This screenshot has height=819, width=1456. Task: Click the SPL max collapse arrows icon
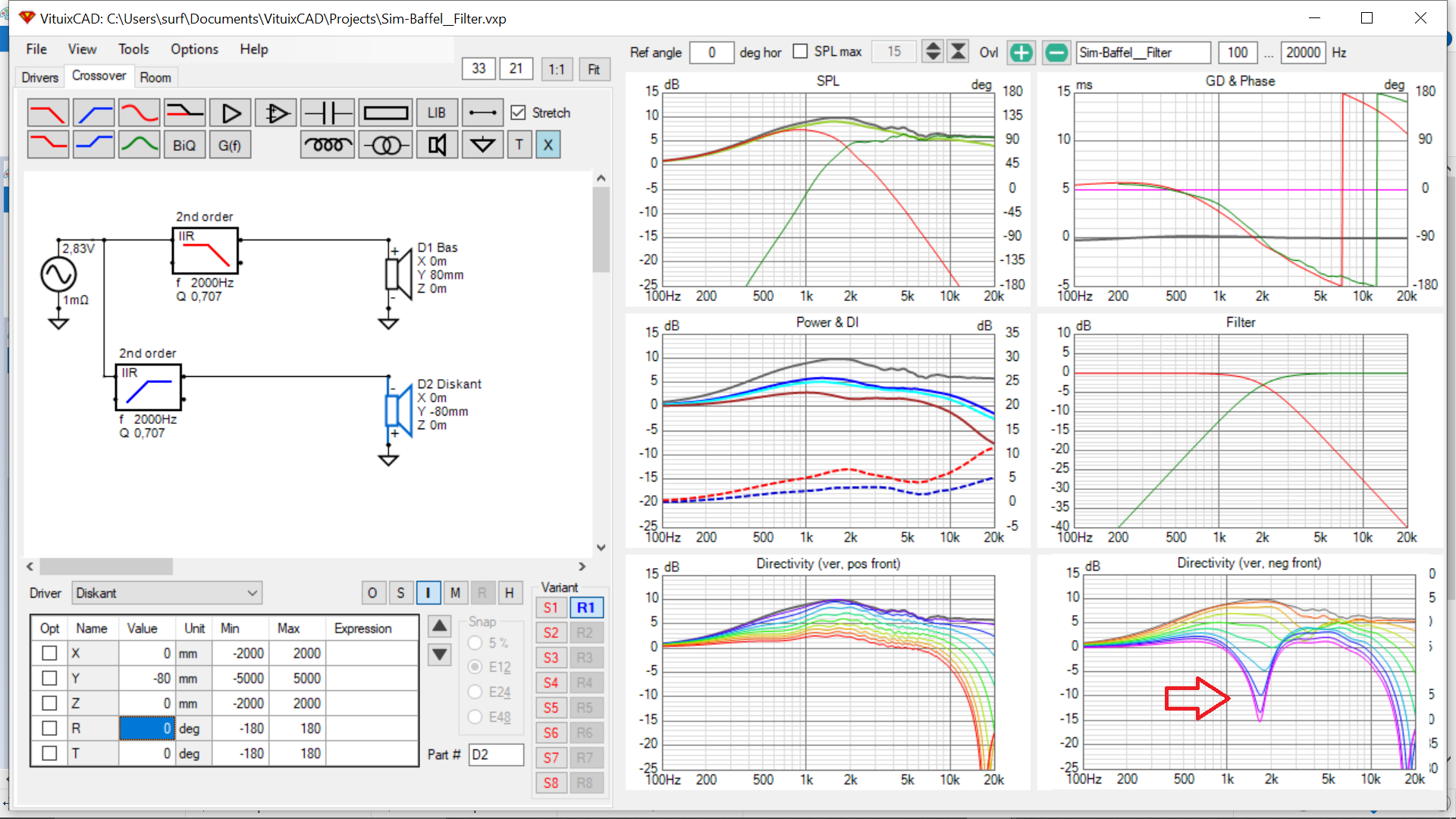pyautogui.click(x=959, y=52)
